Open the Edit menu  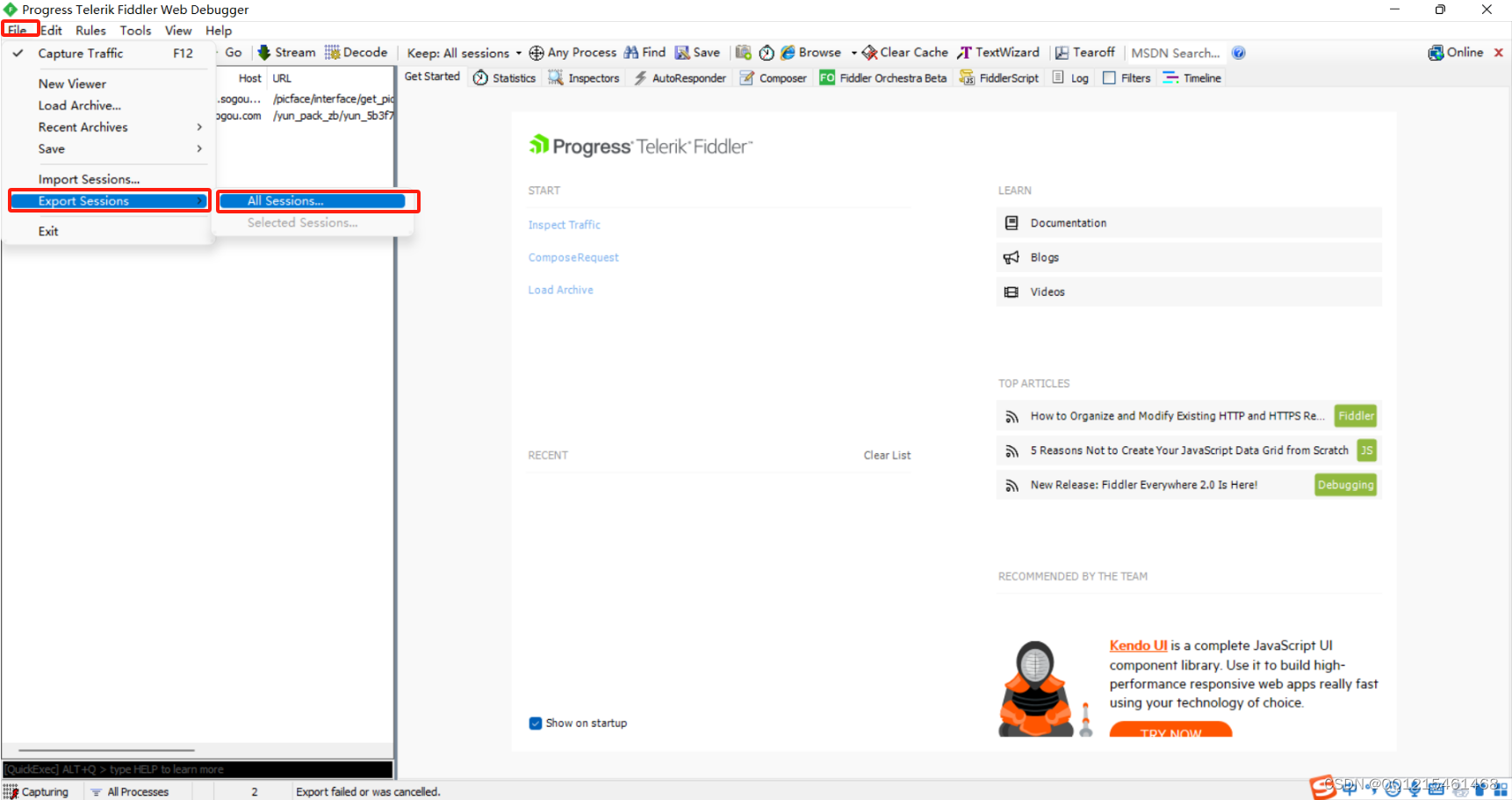coord(52,30)
